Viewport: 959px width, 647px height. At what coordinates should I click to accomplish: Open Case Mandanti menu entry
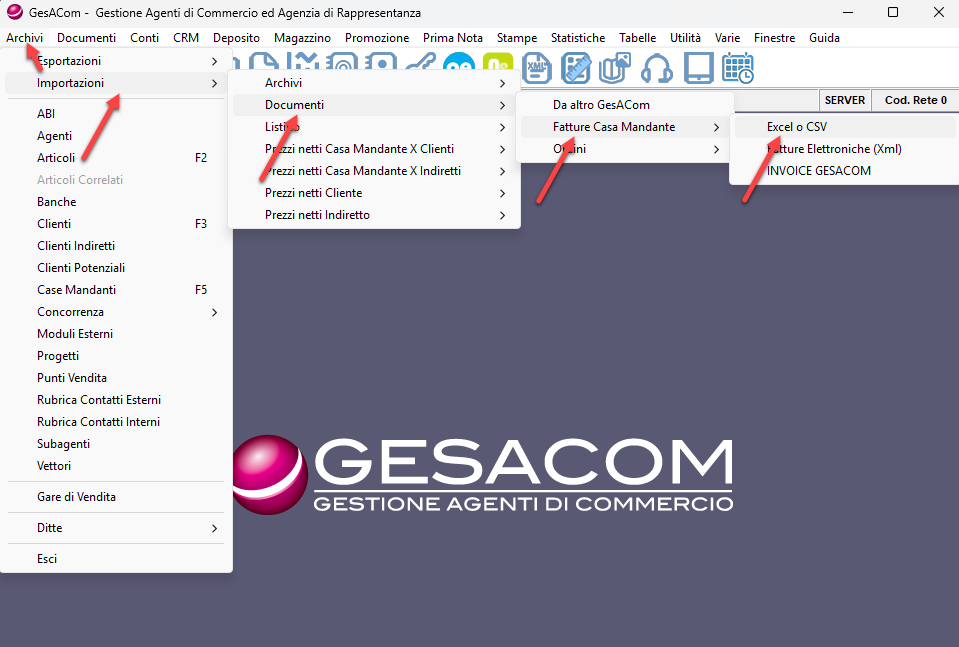pyautogui.click(x=115, y=290)
